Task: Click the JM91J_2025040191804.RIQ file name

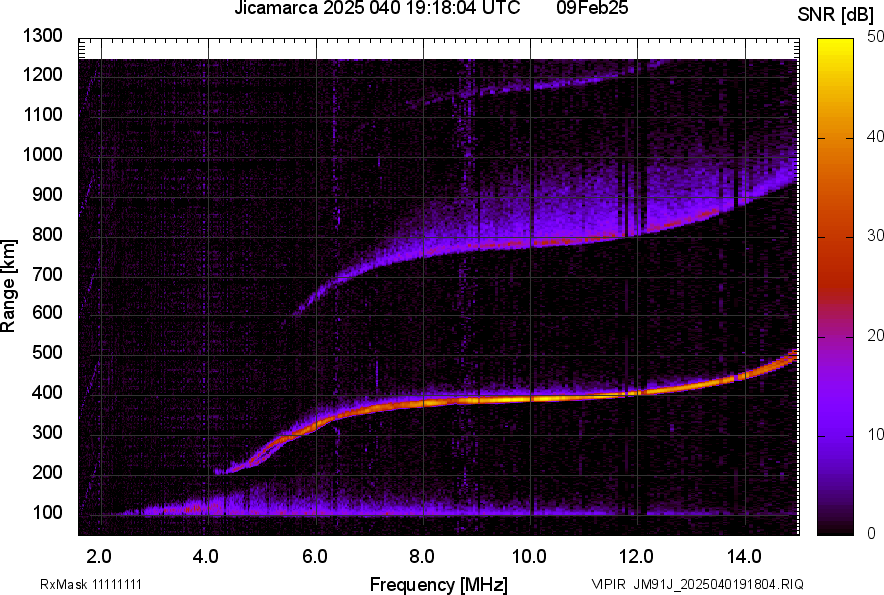Action: pos(718,584)
